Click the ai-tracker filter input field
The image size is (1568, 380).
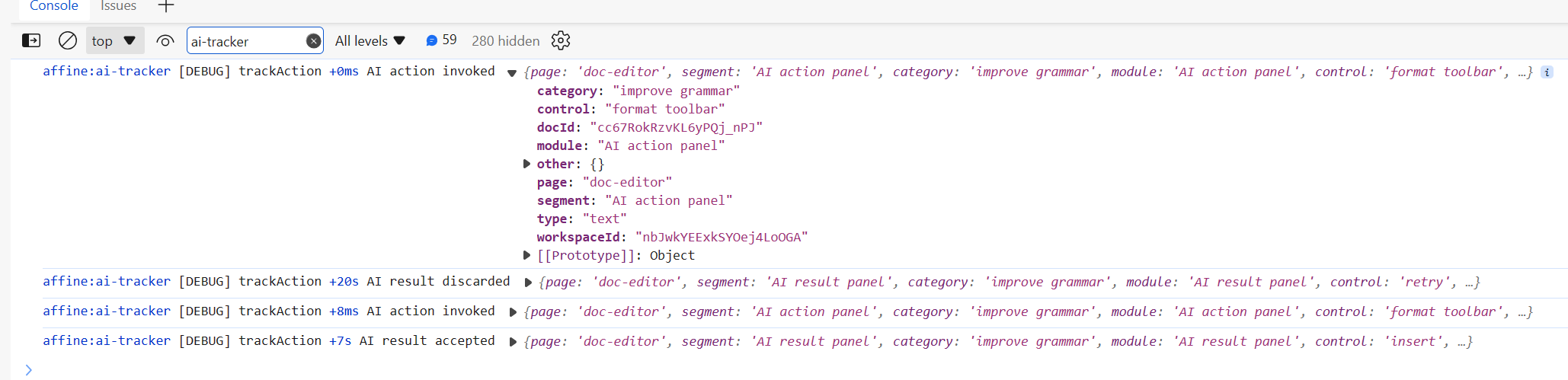click(244, 41)
